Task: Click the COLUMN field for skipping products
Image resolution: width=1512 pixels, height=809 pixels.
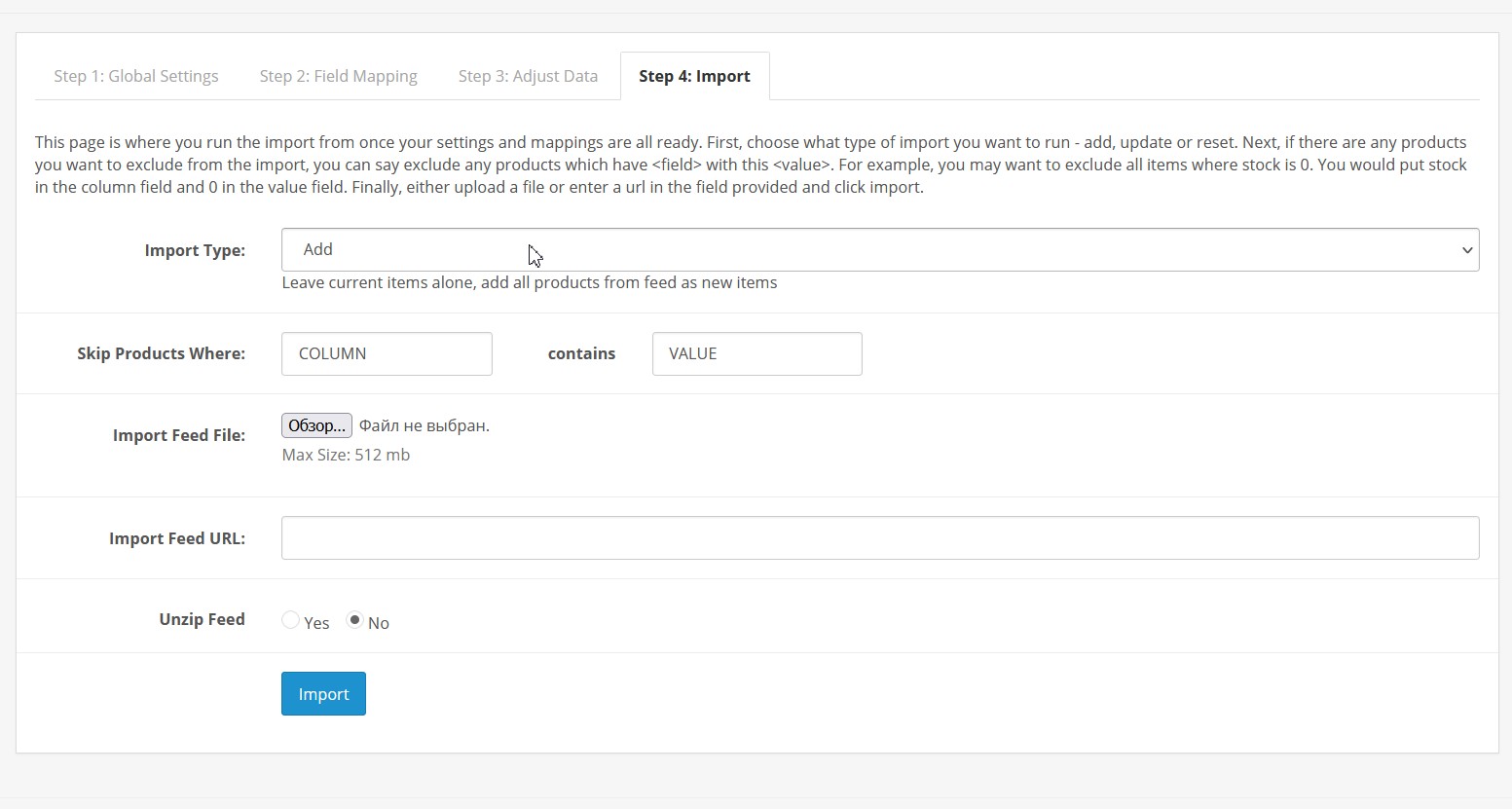Action: click(x=387, y=354)
